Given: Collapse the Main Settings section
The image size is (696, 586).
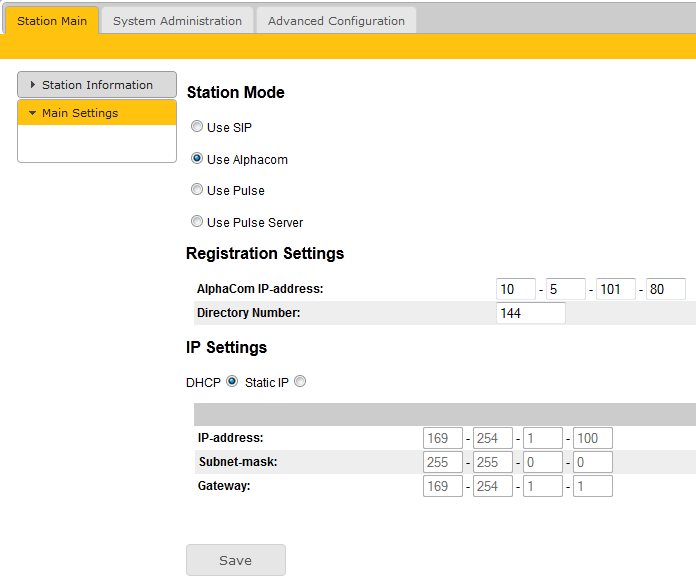Looking at the screenshot, I should [97, 113].
